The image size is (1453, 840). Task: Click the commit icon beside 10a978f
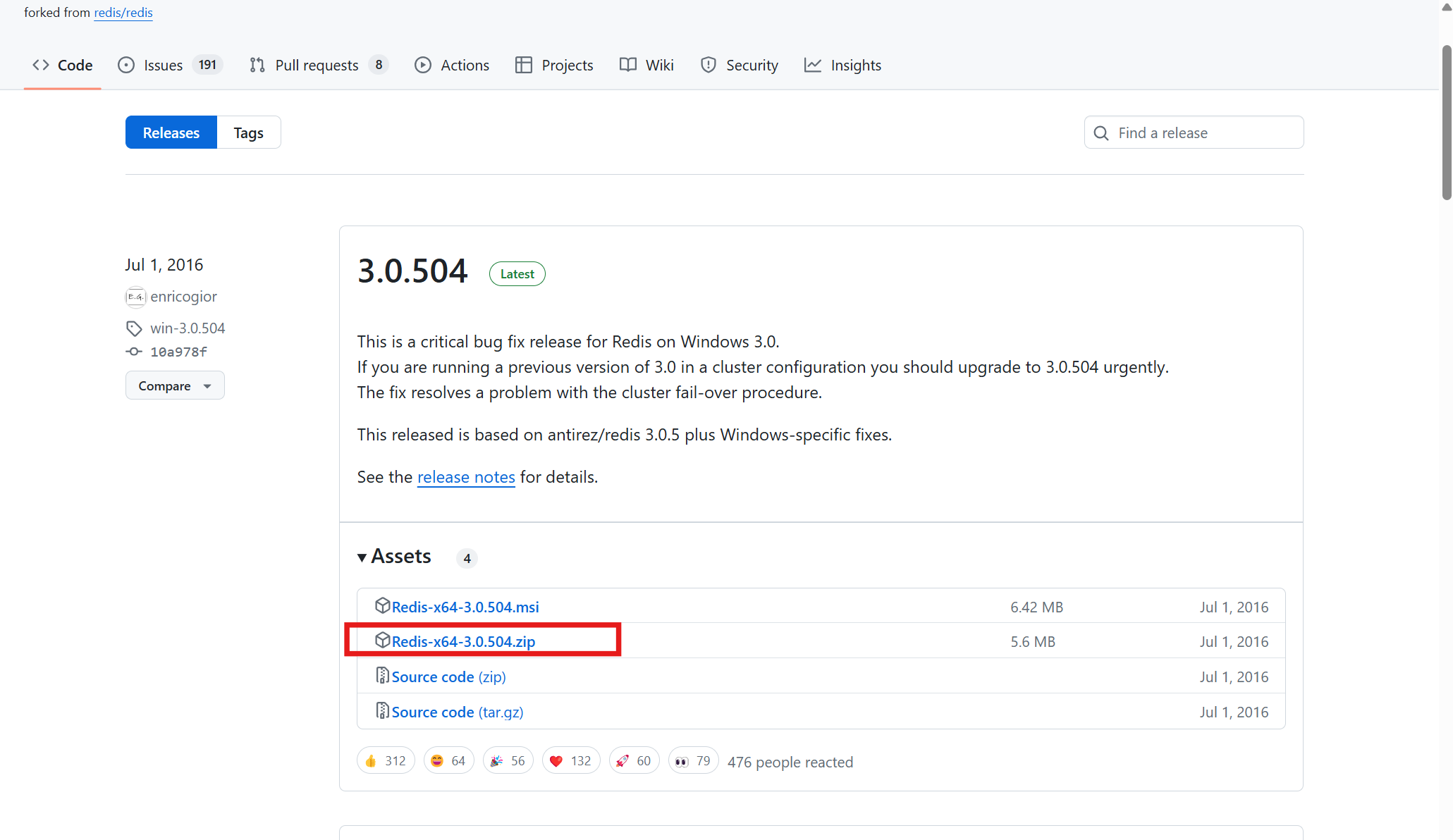(134, 351)
